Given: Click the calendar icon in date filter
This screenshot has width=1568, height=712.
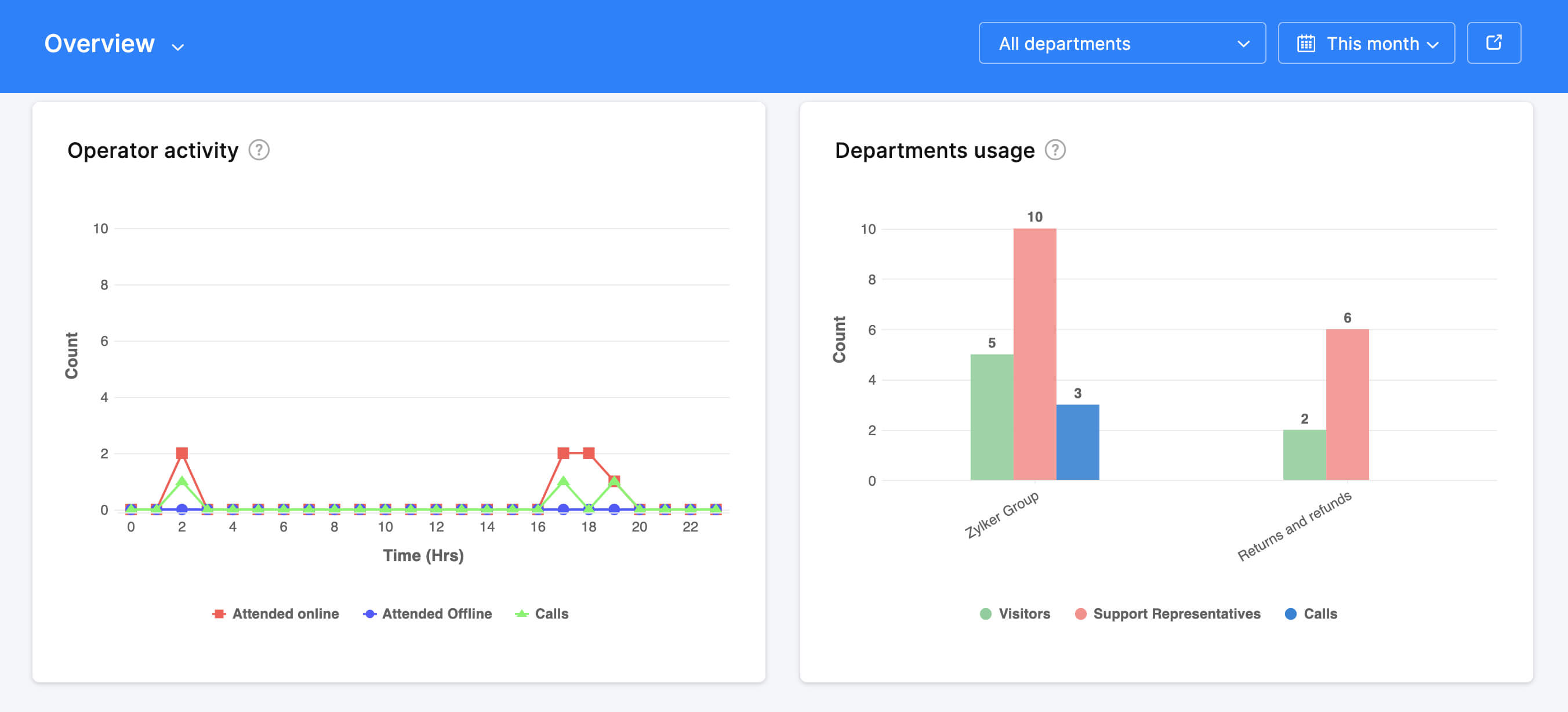Looking at the screenshot, I should coord(1306,44).
